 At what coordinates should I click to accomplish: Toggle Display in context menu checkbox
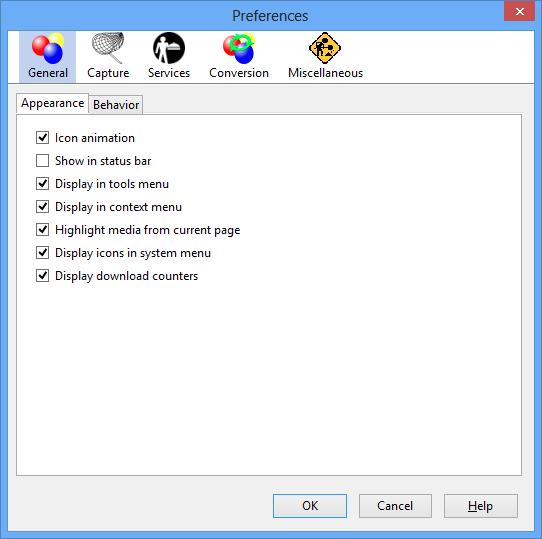coord(43,207)
